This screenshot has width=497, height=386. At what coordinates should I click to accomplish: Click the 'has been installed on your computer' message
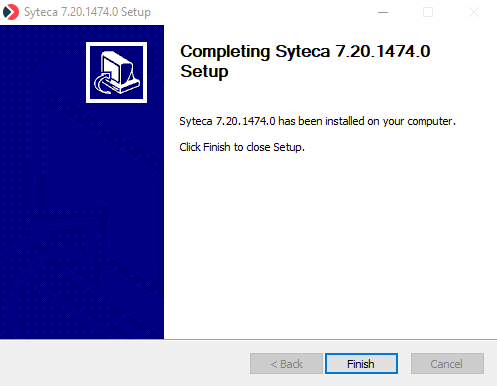367,121
